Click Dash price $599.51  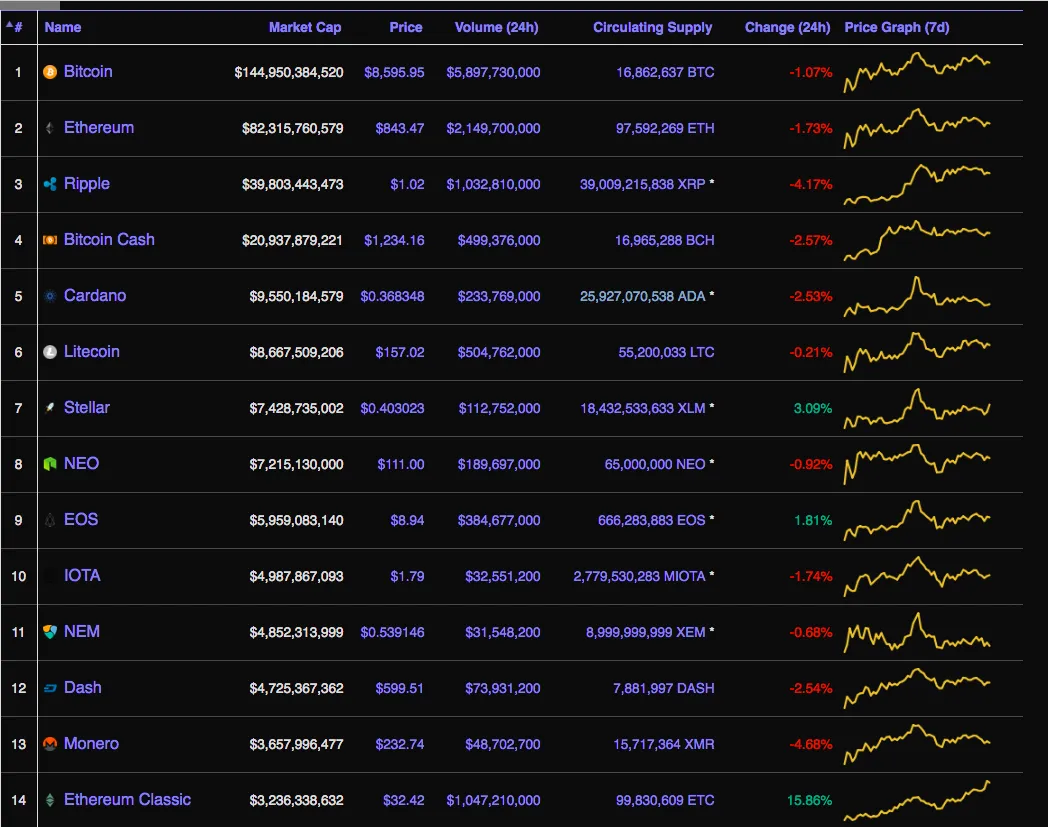pyautogui.click(x=400, y=688)
